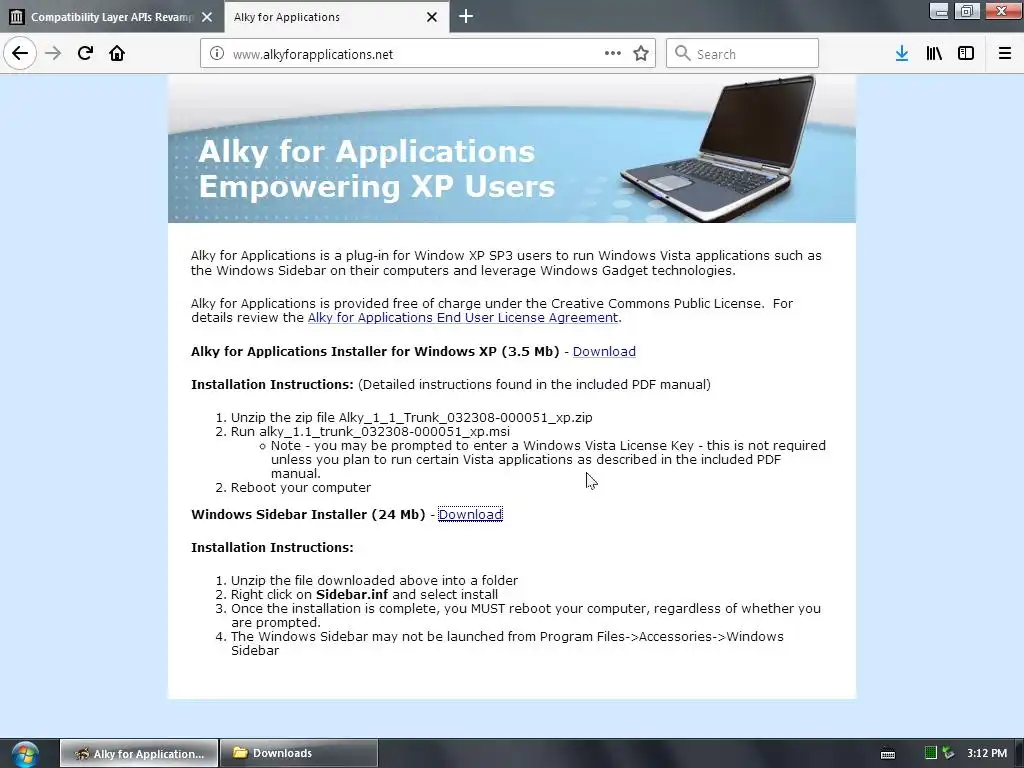Show site information icon in address bar
Screen dimensions: 1024x768
217,54
